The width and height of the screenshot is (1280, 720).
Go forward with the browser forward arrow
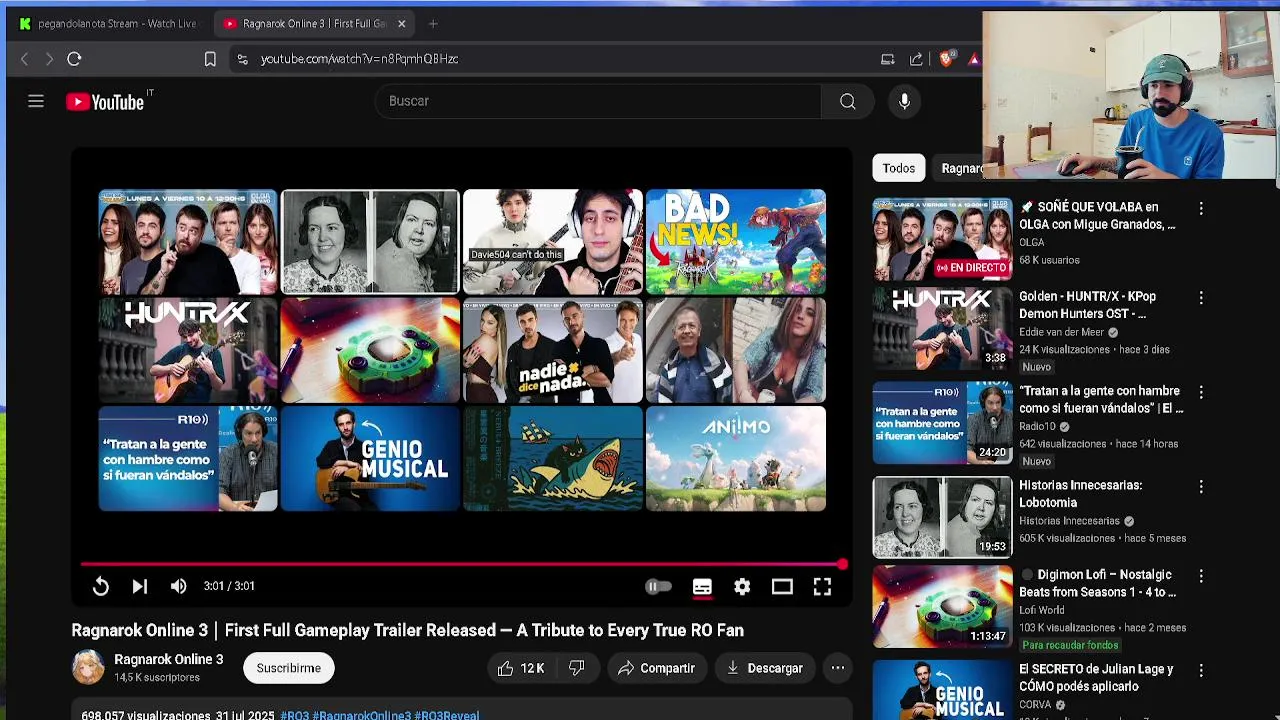click(x=49, y=59)
